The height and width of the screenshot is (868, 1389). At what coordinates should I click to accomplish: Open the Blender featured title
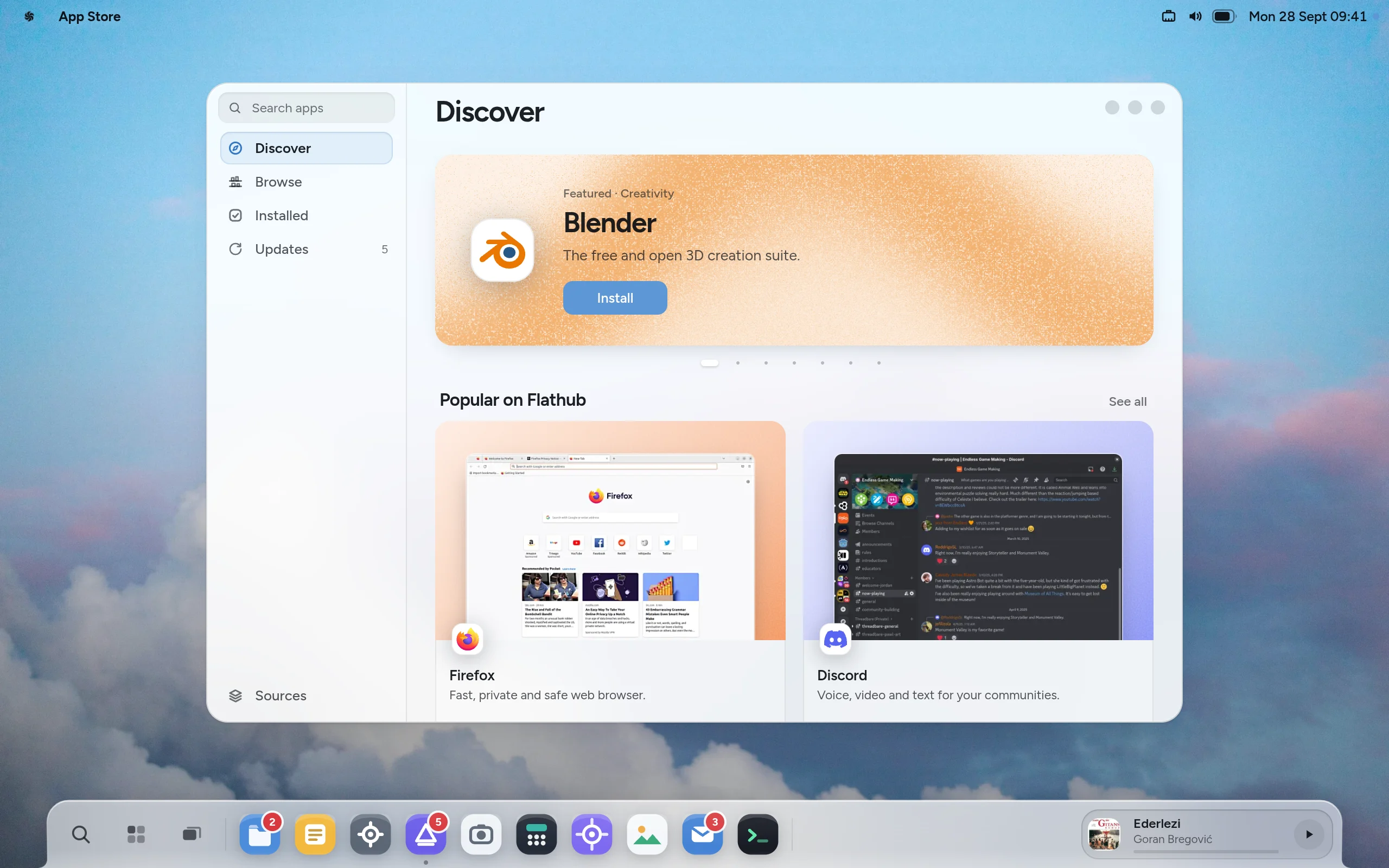tap(609, 223)
